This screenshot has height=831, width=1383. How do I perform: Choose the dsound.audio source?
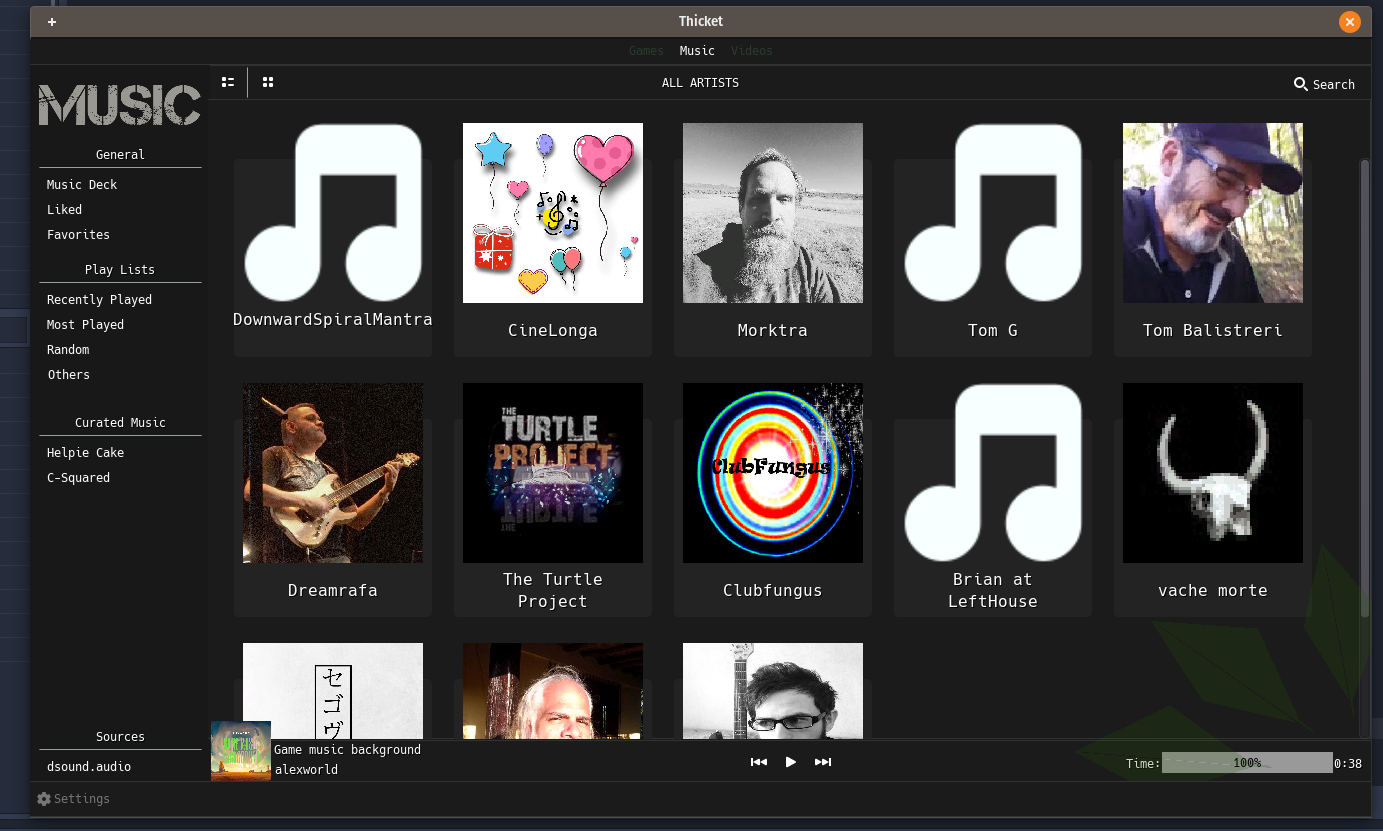pyautogui.click(x=89, y=767)
